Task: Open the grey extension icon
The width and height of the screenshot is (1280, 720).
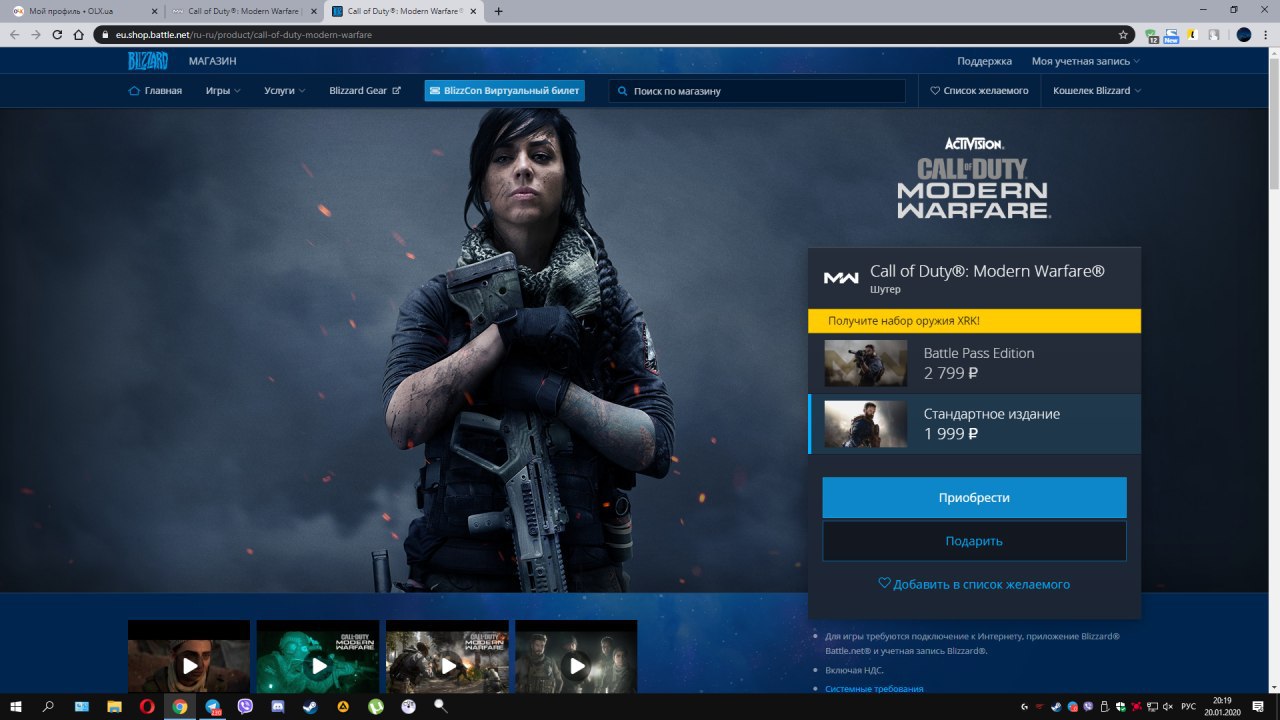Action: [1213, 34]
